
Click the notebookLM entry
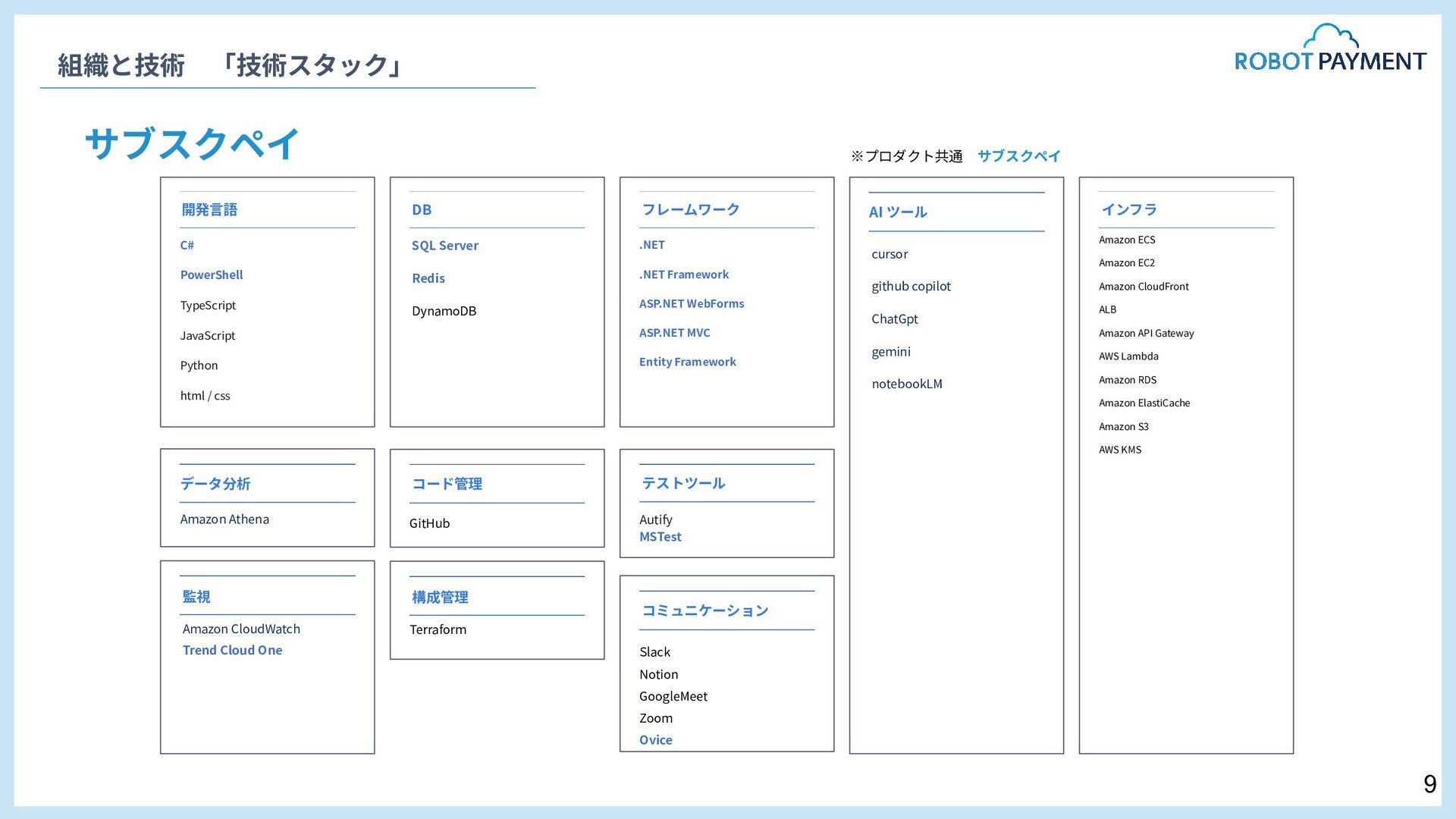point(906,384)
